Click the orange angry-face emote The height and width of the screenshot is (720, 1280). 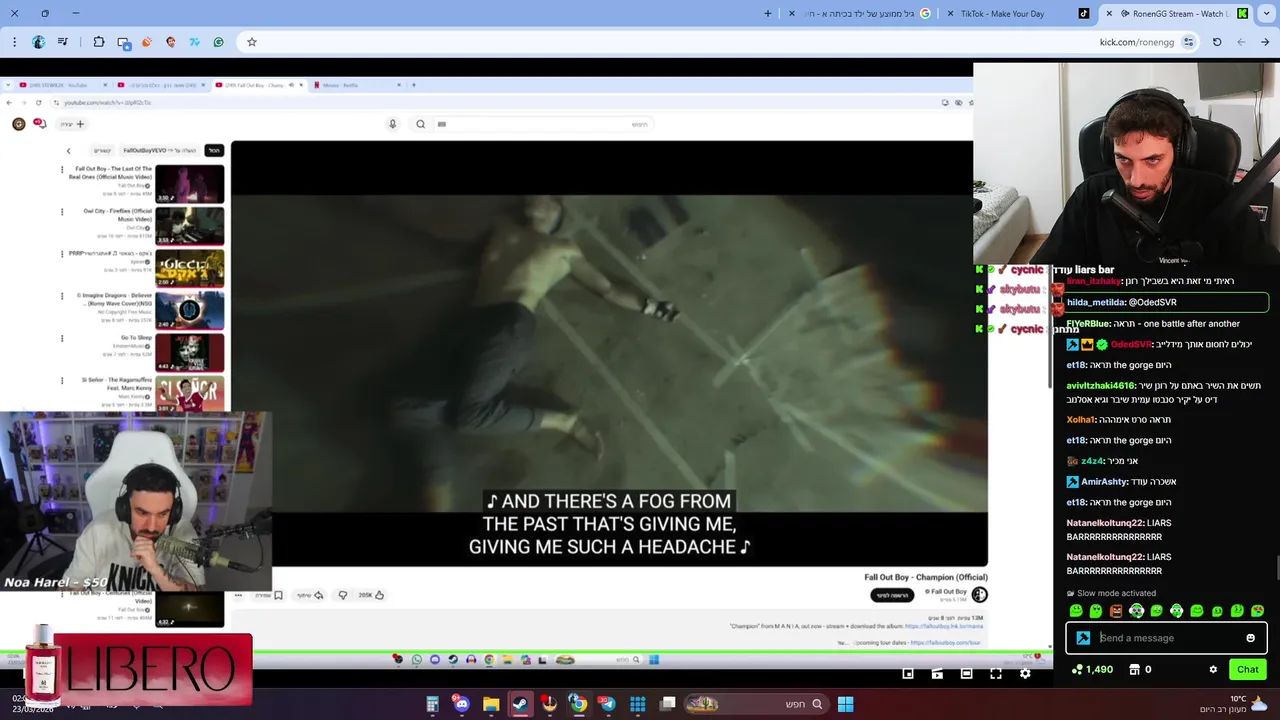(1116, 611)
